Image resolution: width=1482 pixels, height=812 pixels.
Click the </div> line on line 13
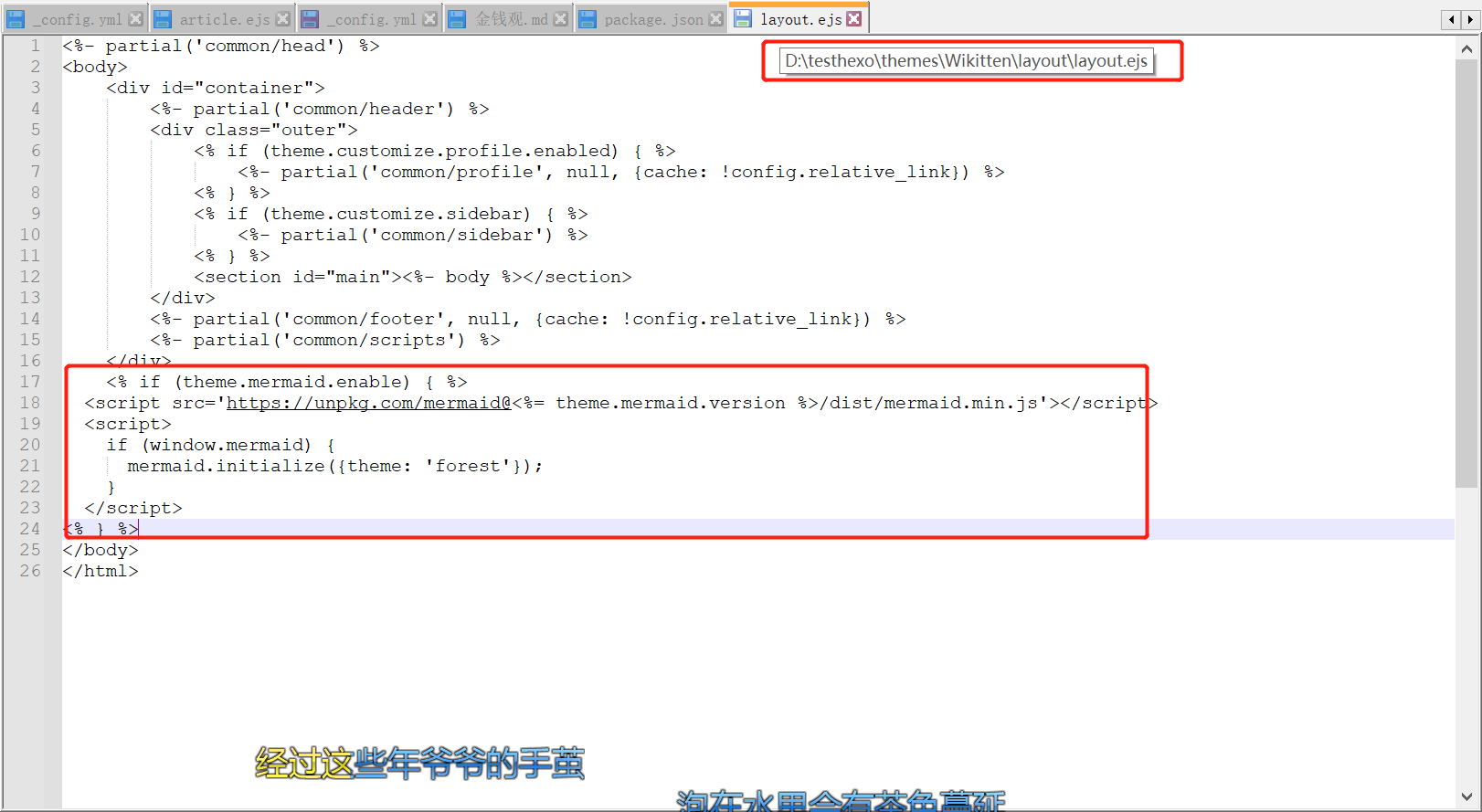point(183,298)
